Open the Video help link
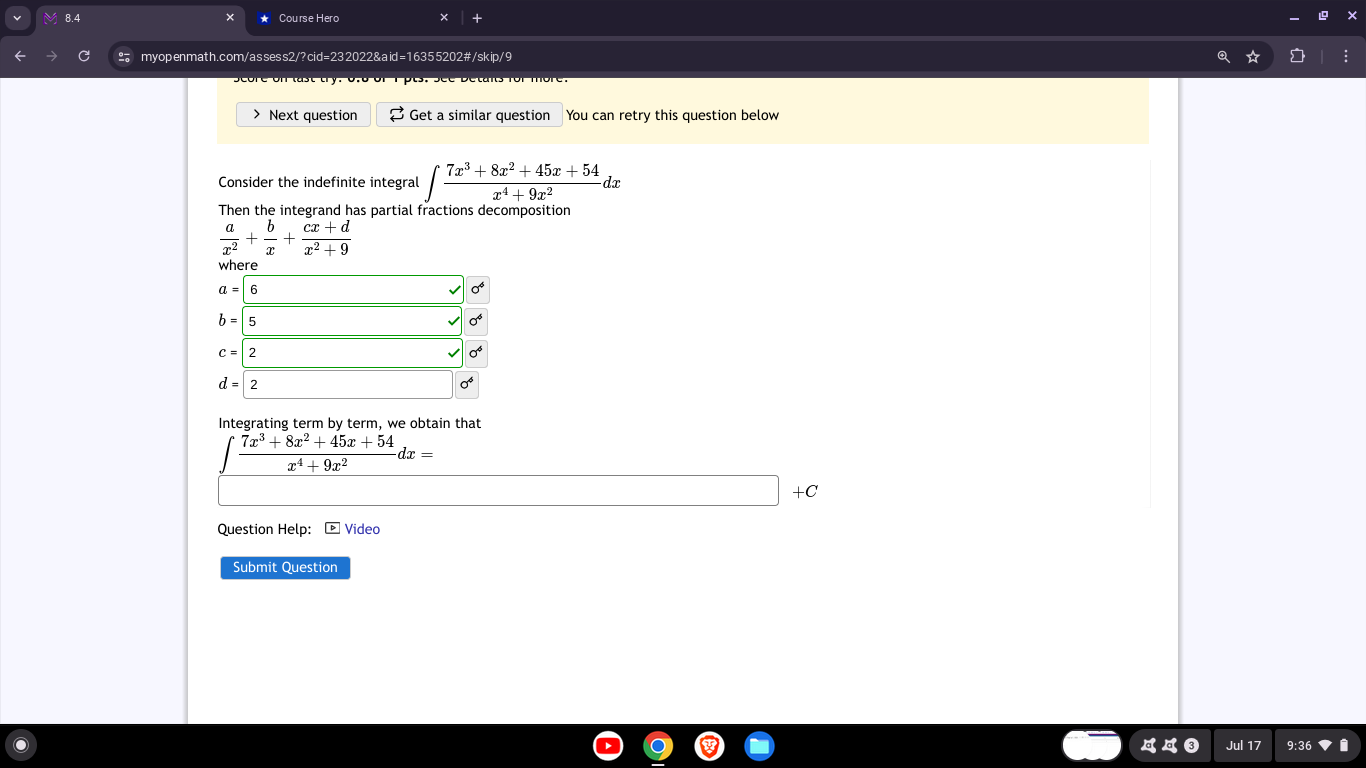1366x768 pixels. click(361, 528)
